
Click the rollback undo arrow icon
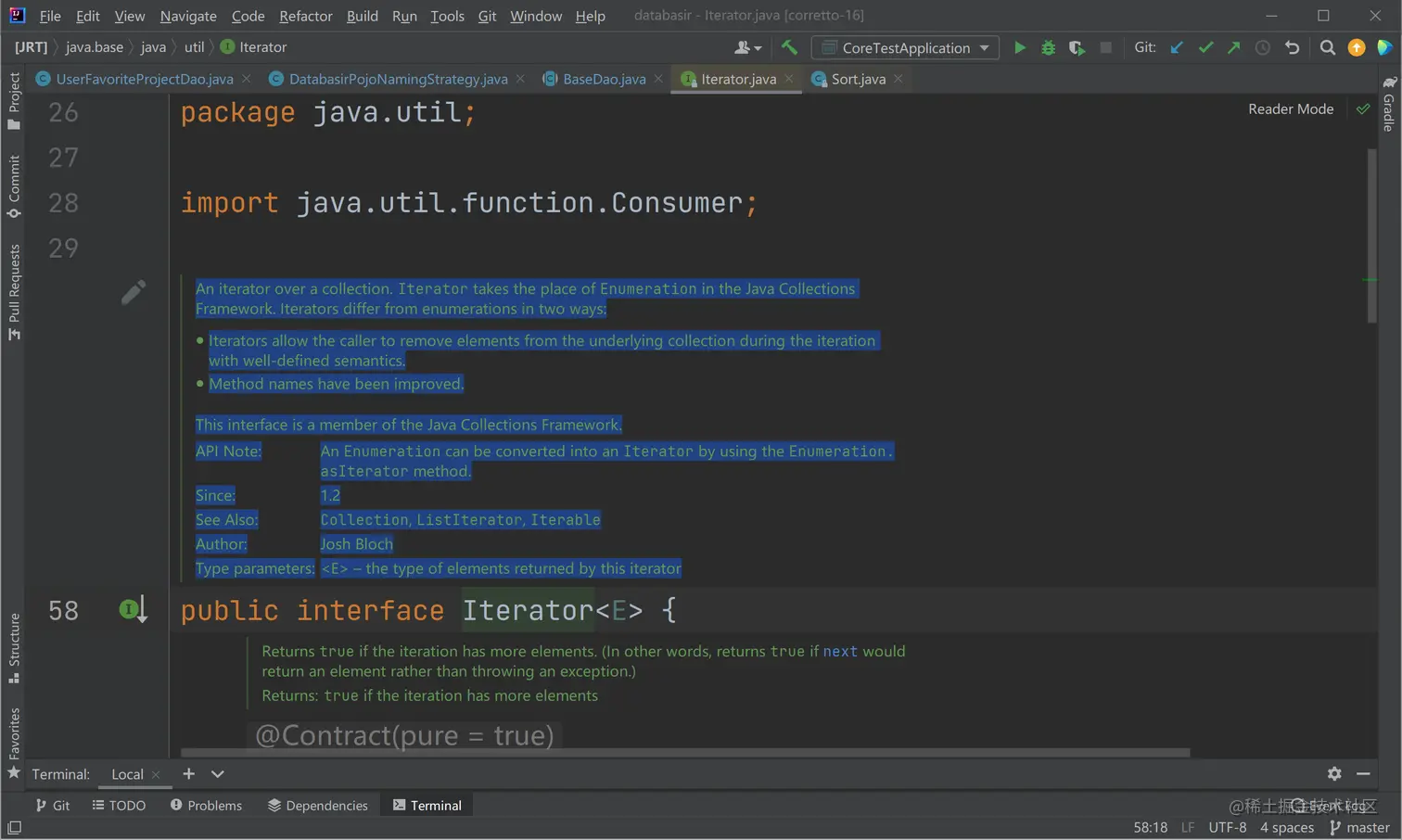pos(1292,47)
